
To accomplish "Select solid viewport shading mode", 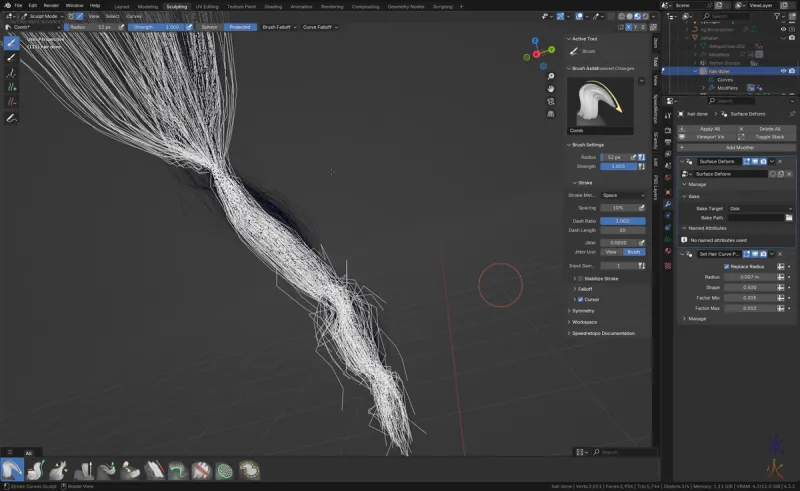I will pyautogui.click(x=629, y=16).
